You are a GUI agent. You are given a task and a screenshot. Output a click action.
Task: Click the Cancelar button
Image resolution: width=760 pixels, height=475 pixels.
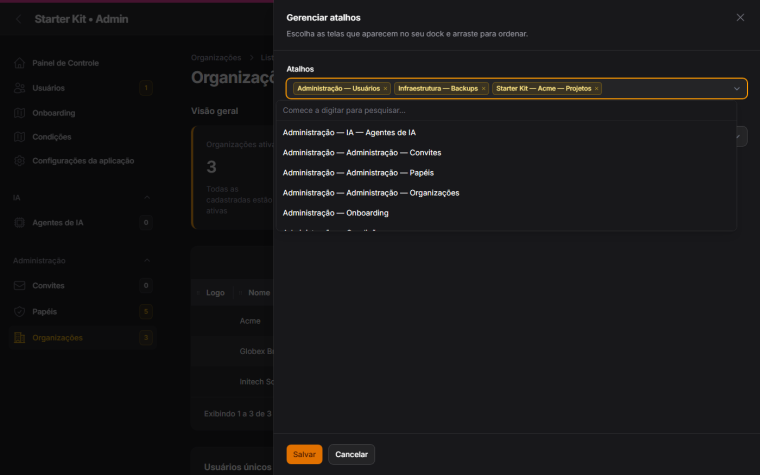point(351,454)
